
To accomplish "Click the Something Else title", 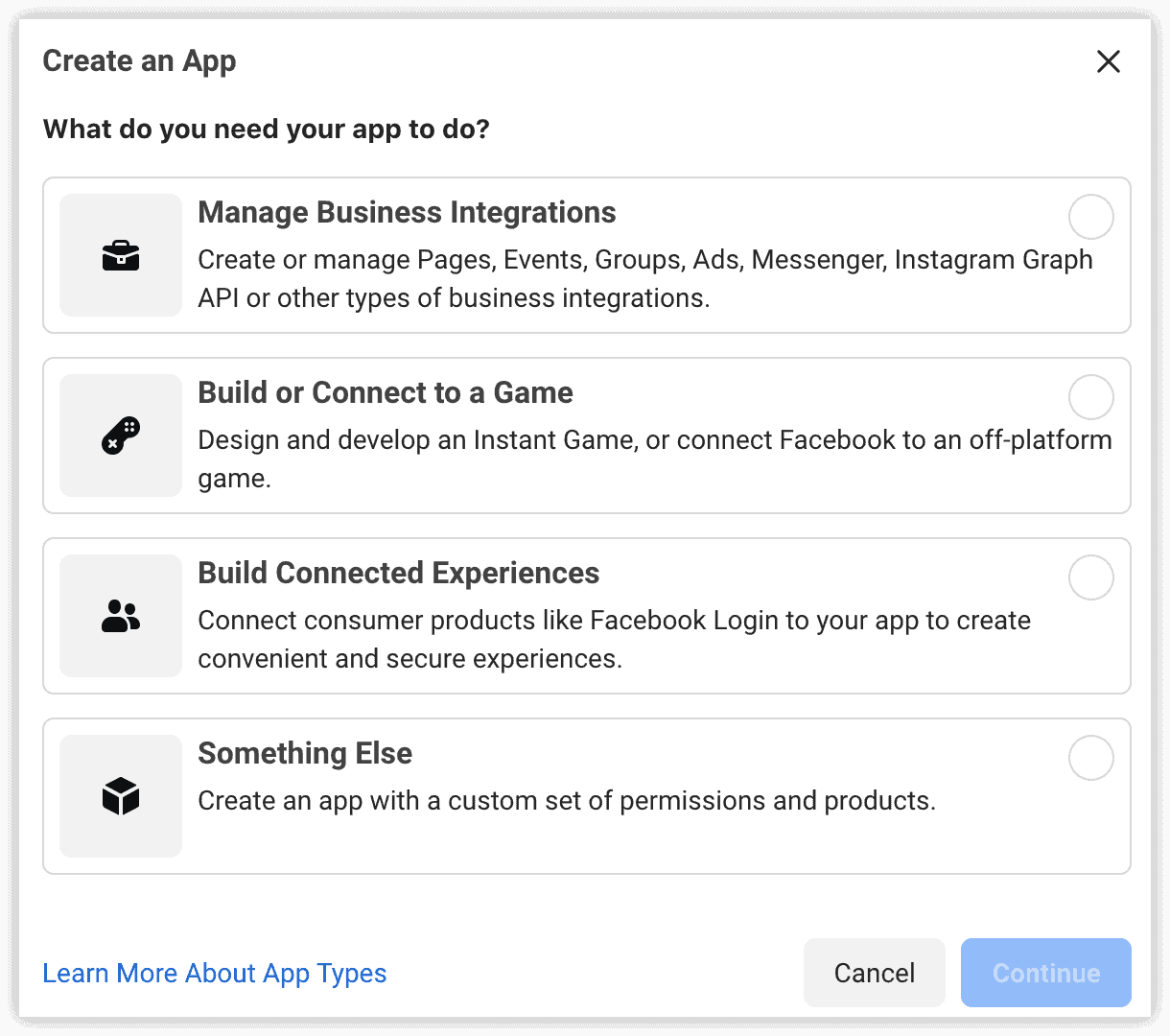I will click(305, 753).
